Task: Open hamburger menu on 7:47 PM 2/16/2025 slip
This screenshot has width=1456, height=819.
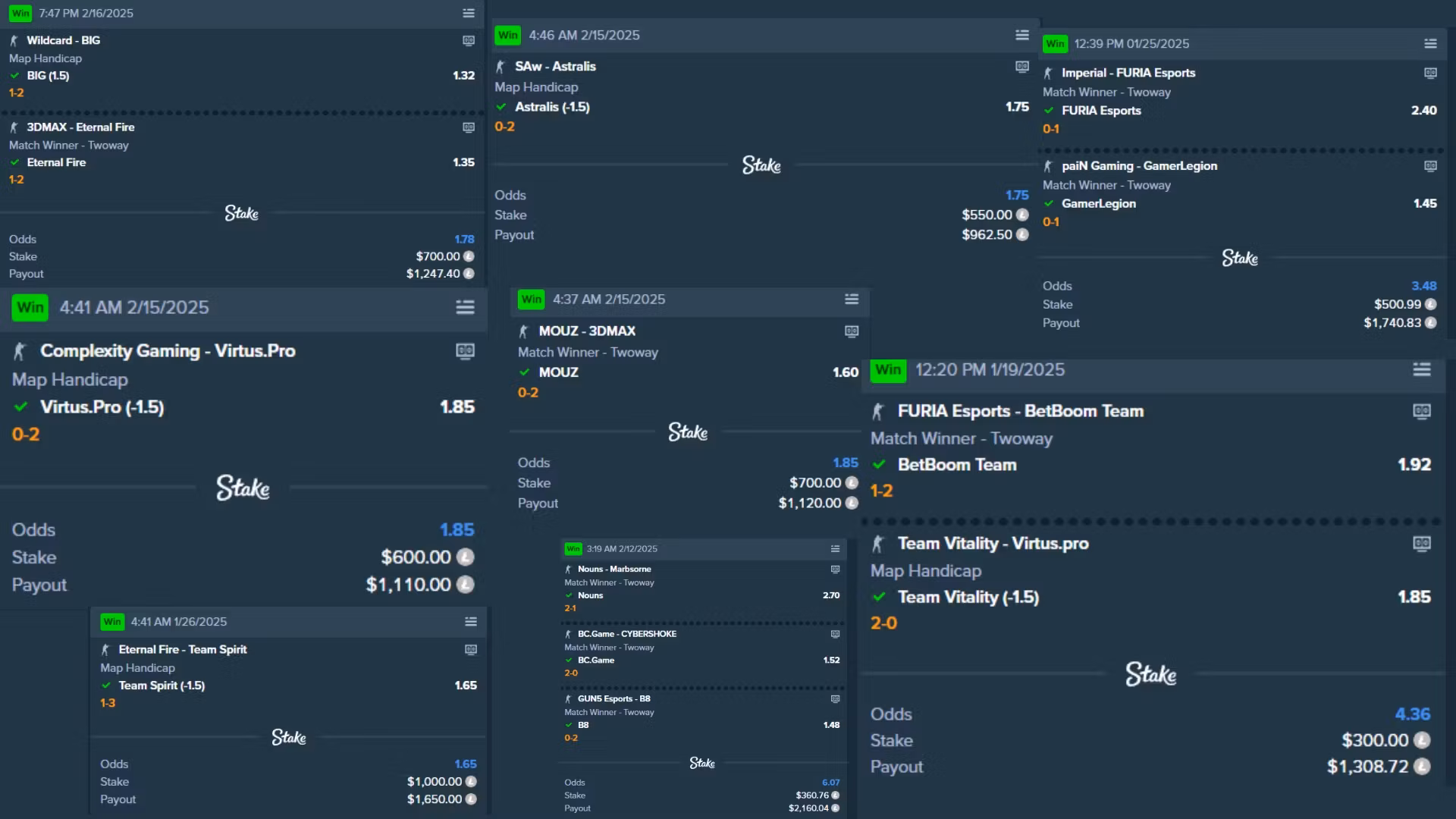Action: pos(469,14)
